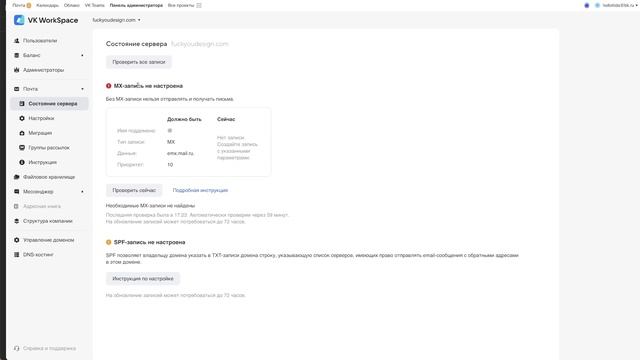Expand the Мессенджер section arrow
The image size is (640, 360).
tap(82, 191)
